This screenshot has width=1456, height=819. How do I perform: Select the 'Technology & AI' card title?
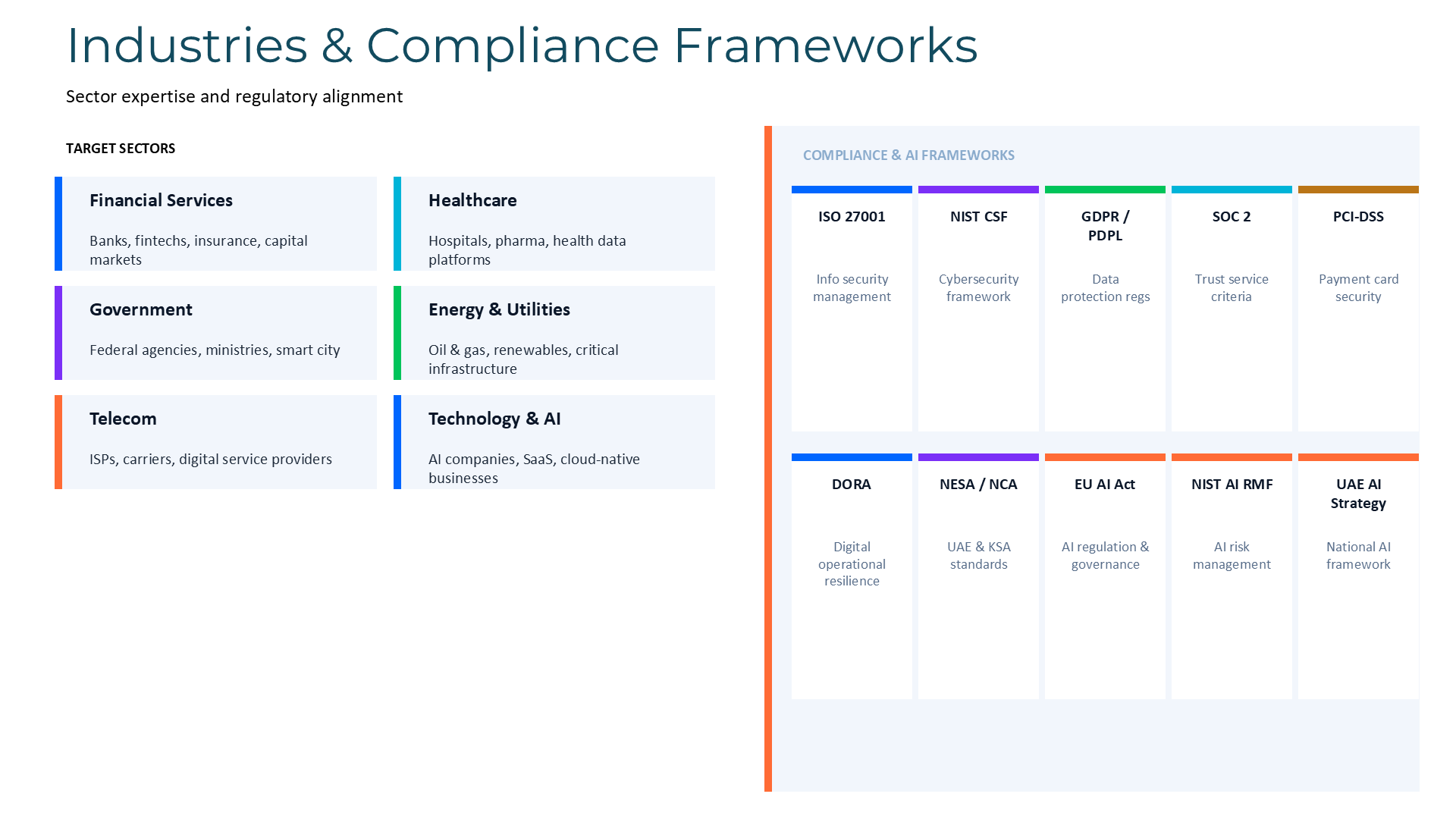tap(494, 419)
